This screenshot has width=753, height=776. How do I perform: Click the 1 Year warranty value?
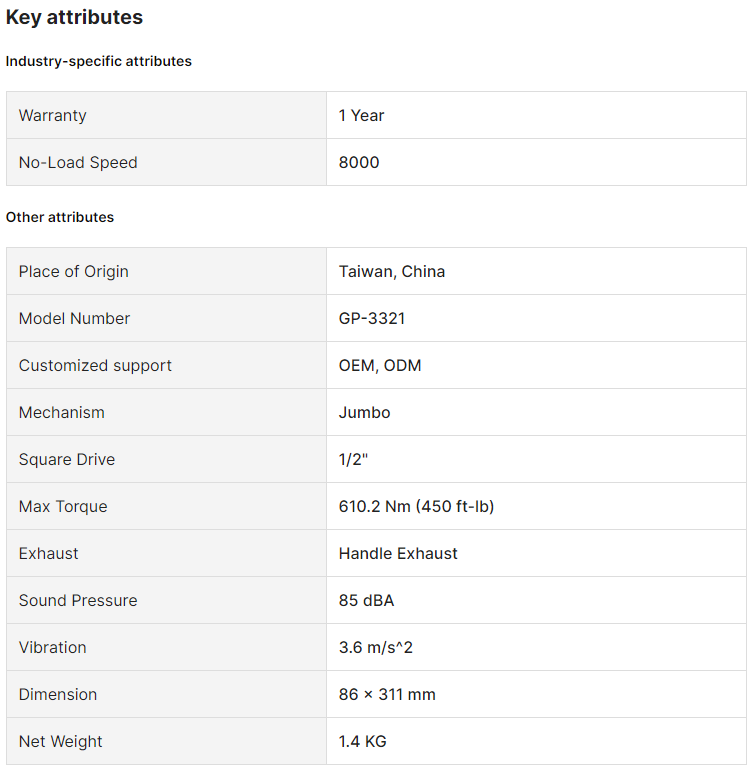point(361,115)
